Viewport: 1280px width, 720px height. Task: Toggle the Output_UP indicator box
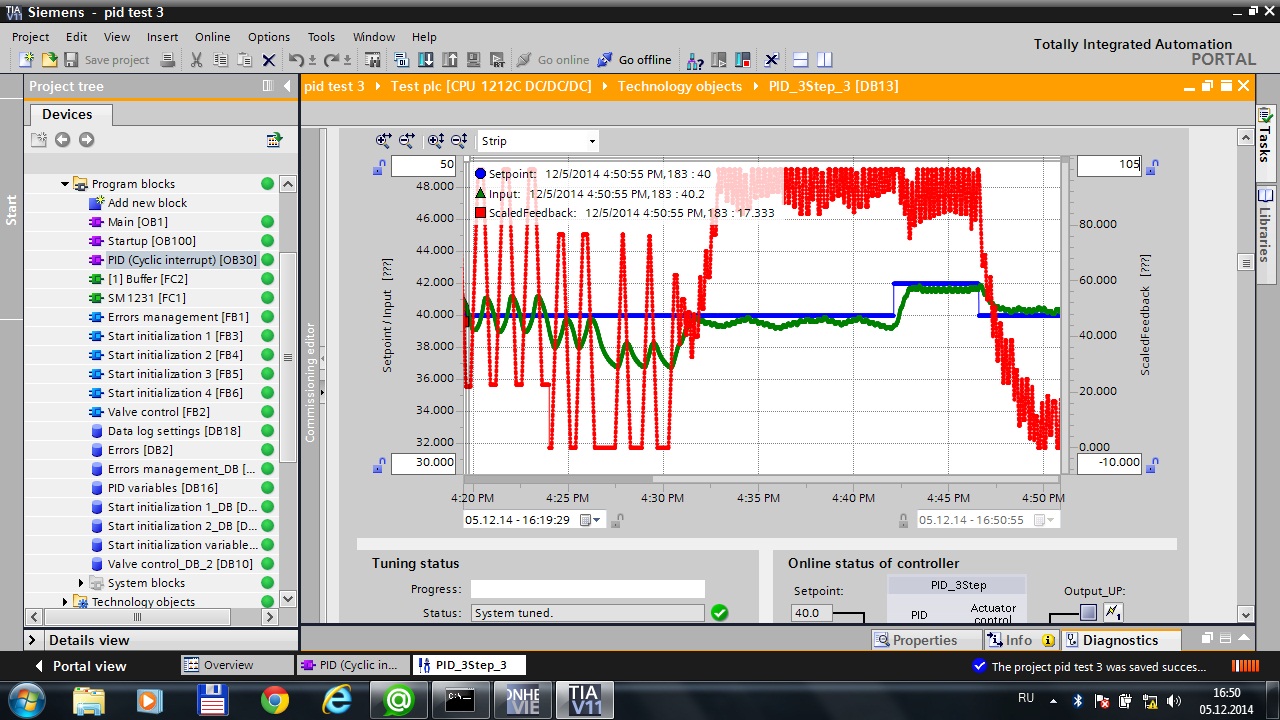pos(1088,612)
